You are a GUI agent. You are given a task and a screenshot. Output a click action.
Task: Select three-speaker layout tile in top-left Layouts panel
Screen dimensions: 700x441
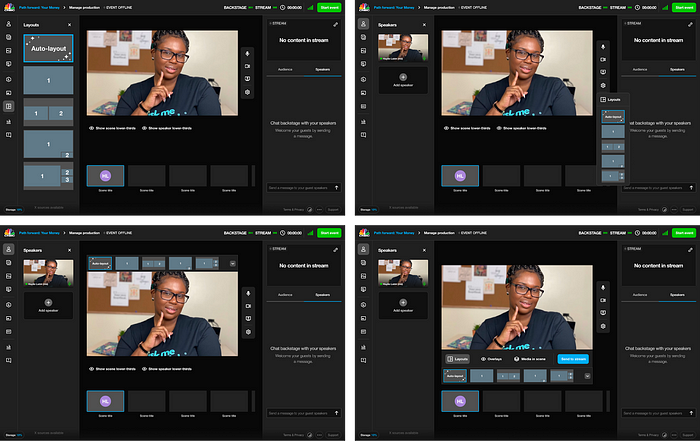tap(48, 176)
